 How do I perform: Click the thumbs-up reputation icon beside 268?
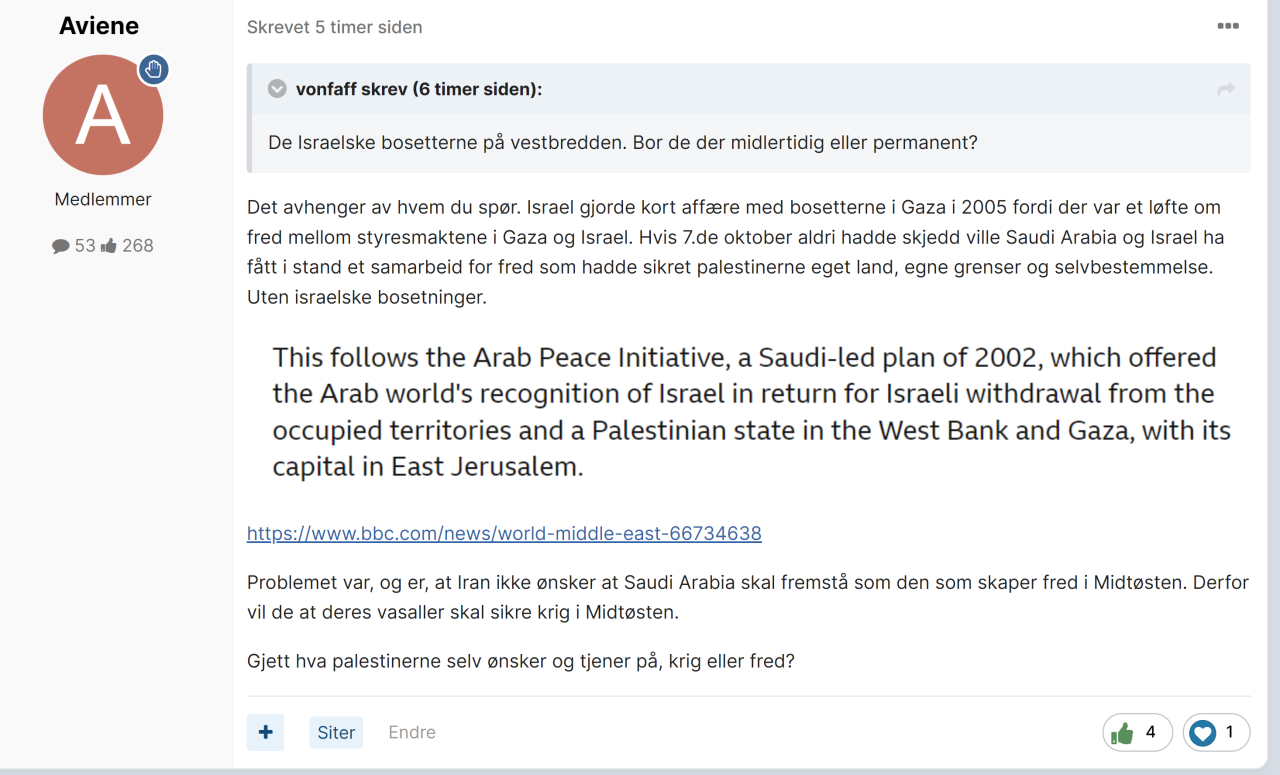(x=109, y=246)
